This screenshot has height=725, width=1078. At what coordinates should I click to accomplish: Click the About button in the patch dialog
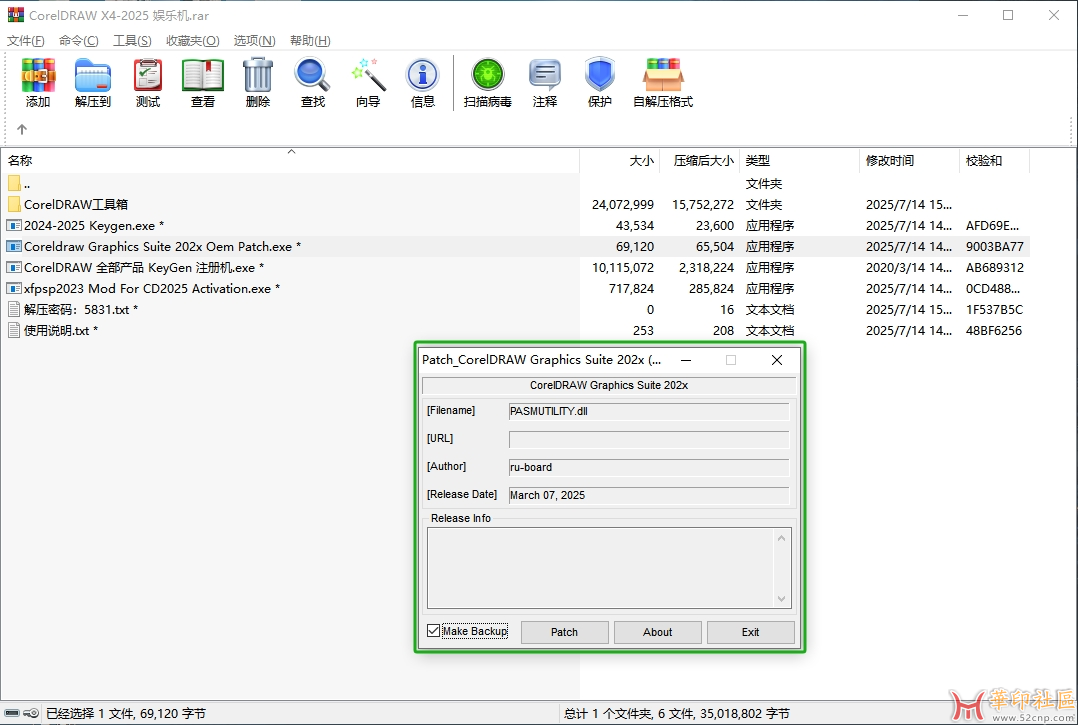(x=657, y=632)
